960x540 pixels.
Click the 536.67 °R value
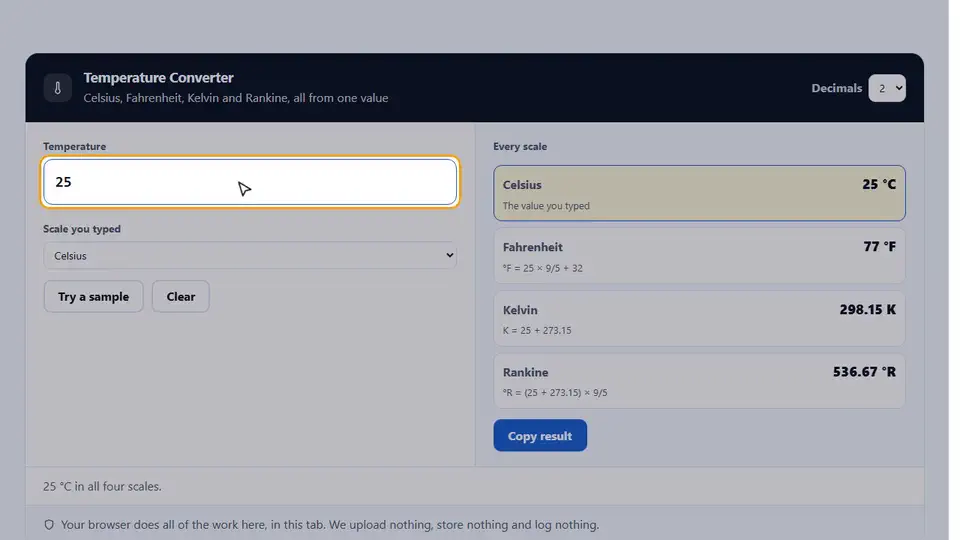tap(864, 372)
